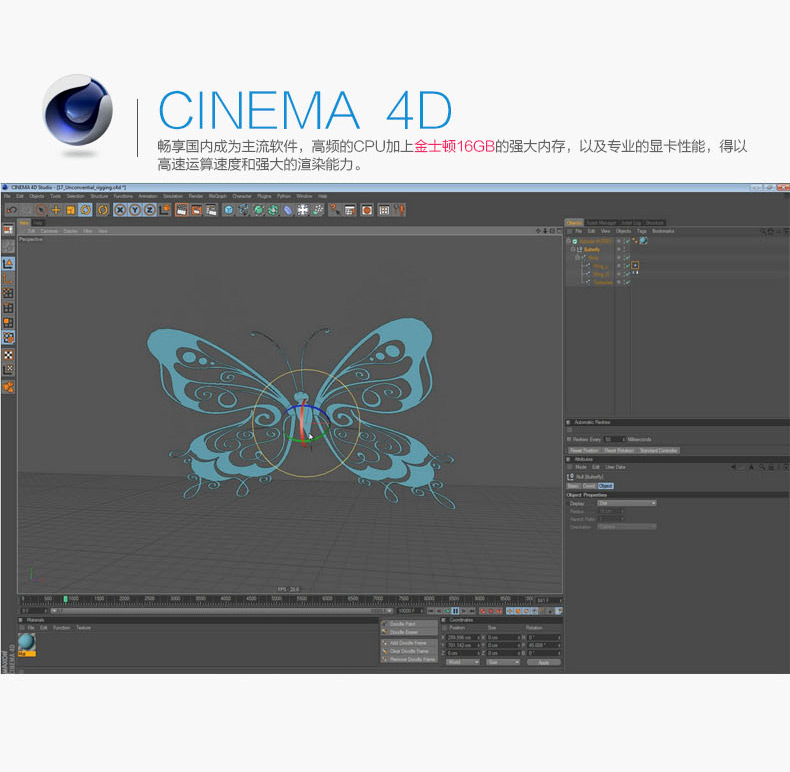Open the last icon in main toolbar
Screen dimensions: 790x772
pyautogui.click(x=400, y=210)
